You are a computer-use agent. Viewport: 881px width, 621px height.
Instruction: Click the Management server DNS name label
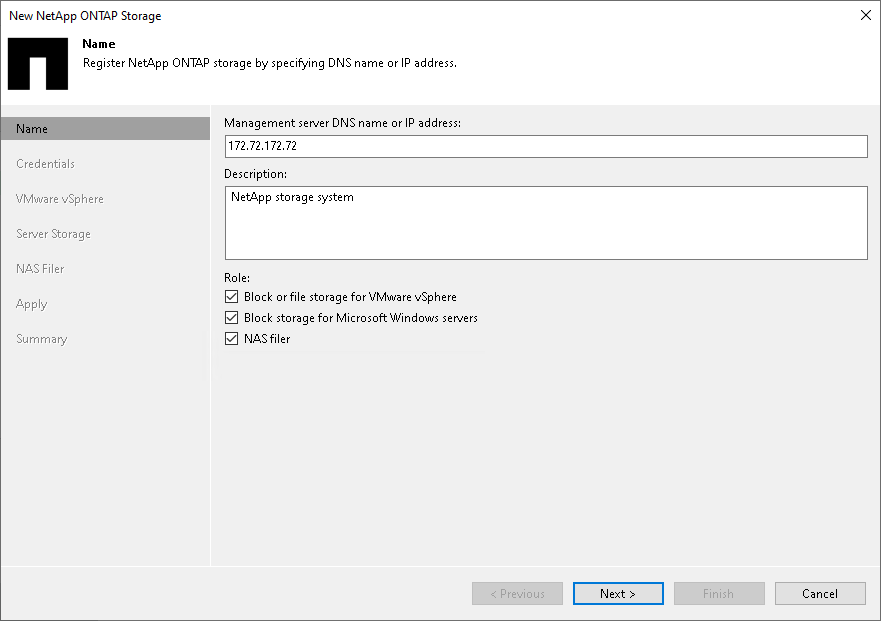click(x=342, y=123)
